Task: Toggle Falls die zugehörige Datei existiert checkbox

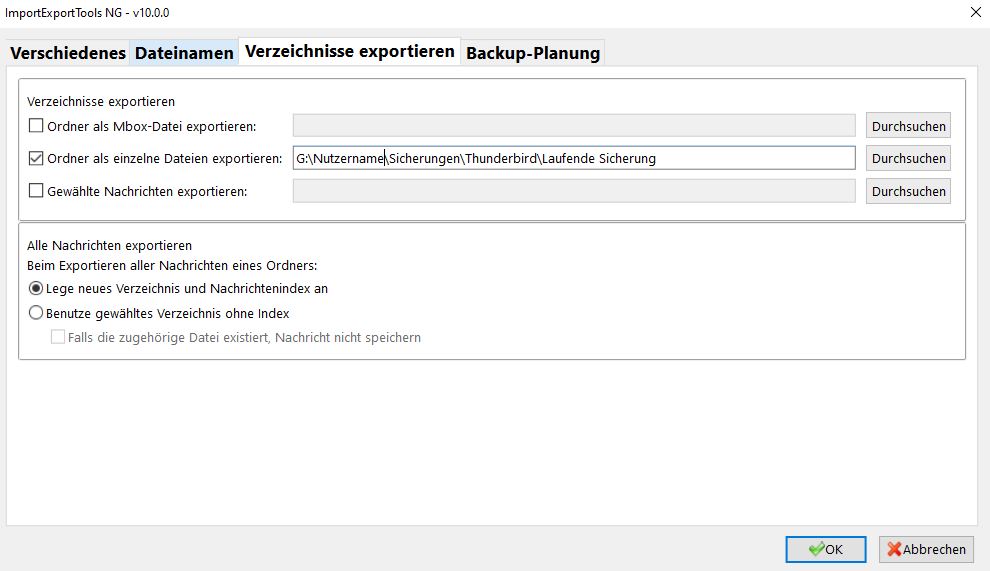Action: point(58,338)
